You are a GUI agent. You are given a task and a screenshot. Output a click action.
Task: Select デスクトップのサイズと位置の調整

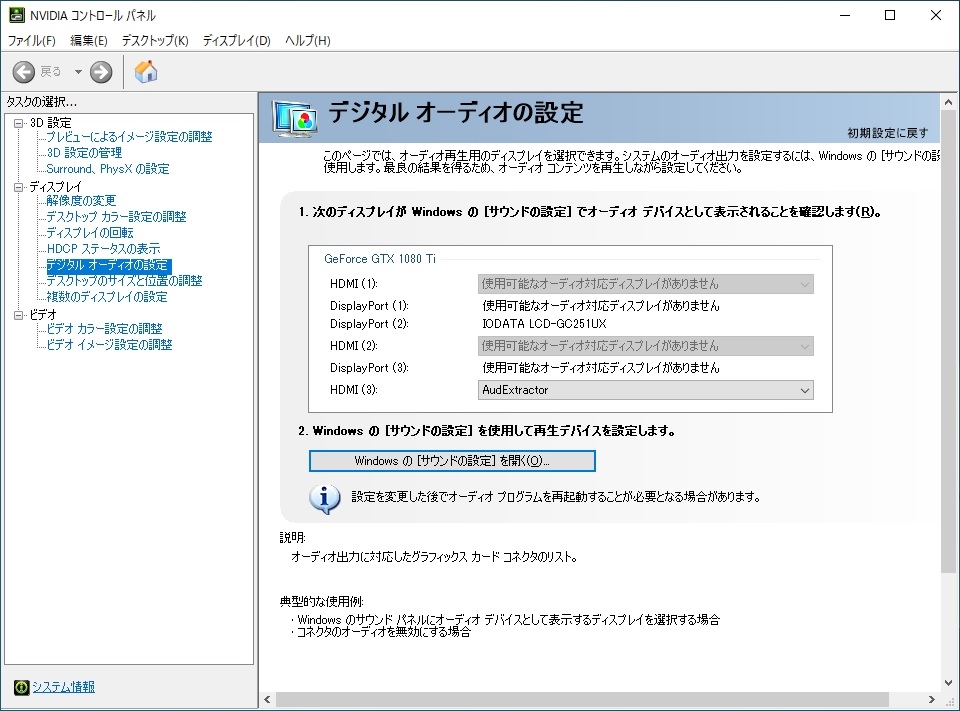pyautogui.click(x=124, y=280)
